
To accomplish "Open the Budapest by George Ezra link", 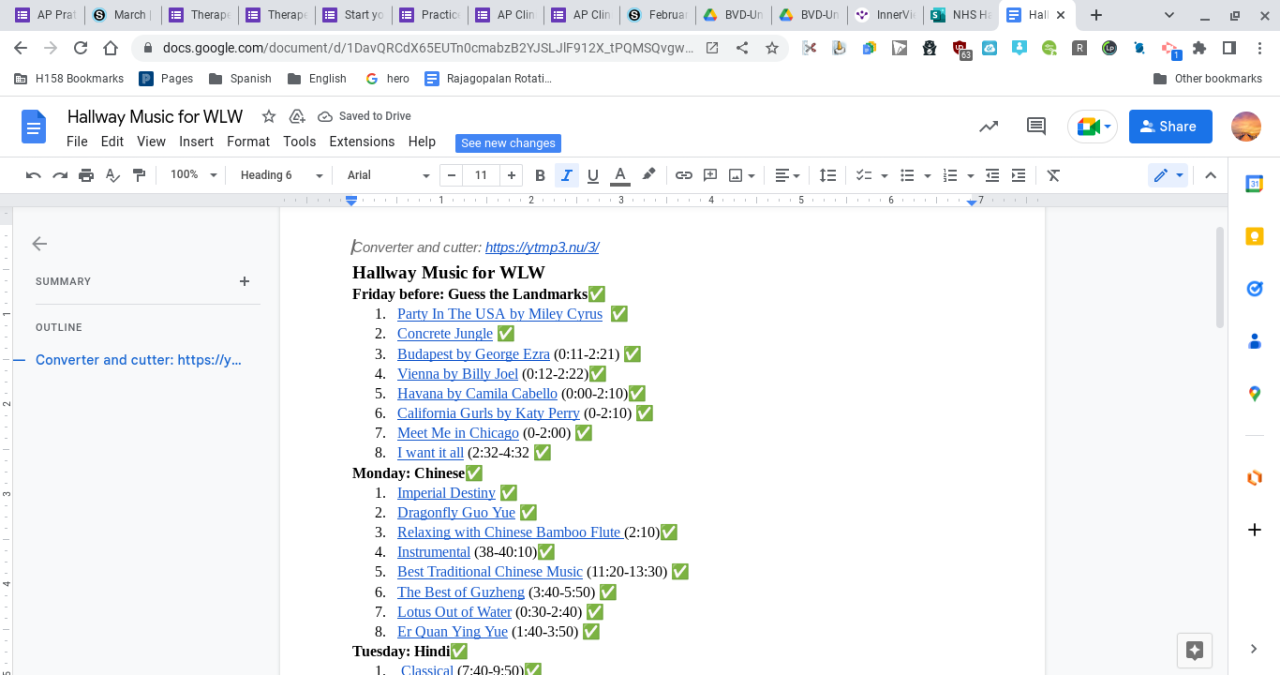I will pos(473,354).
